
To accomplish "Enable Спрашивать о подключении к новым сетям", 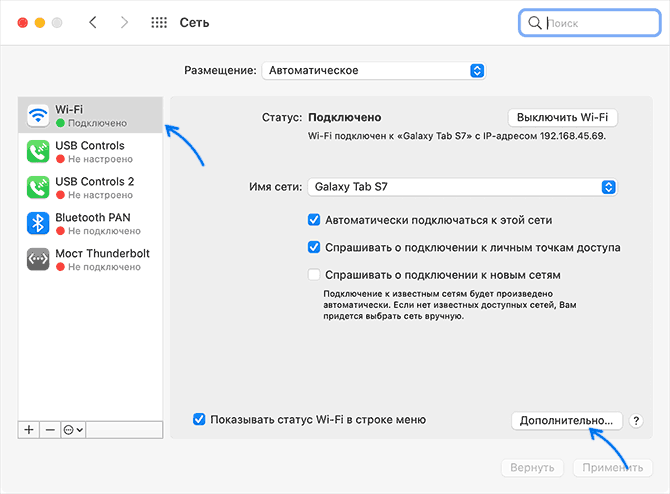I will 314,275.
